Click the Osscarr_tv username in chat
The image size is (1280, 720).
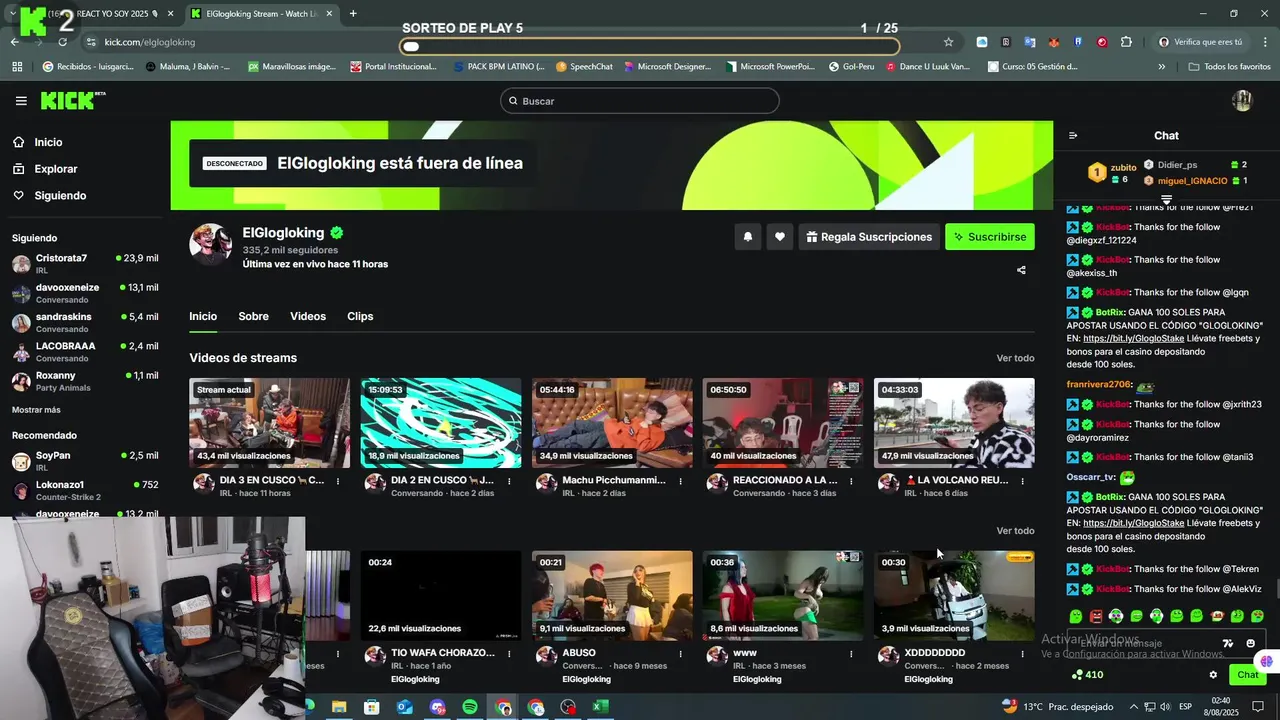(x=1090, y=477)
